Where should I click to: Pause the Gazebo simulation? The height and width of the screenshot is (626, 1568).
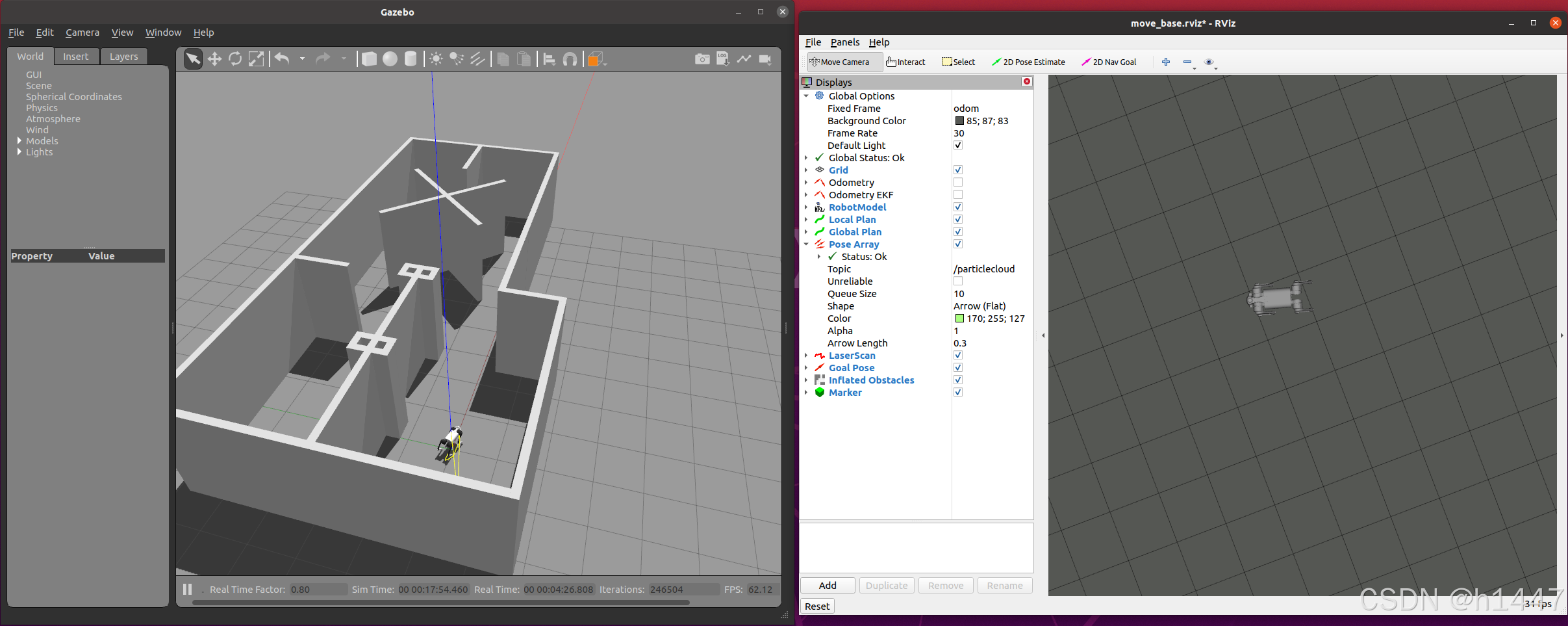[x=187, y=589]
